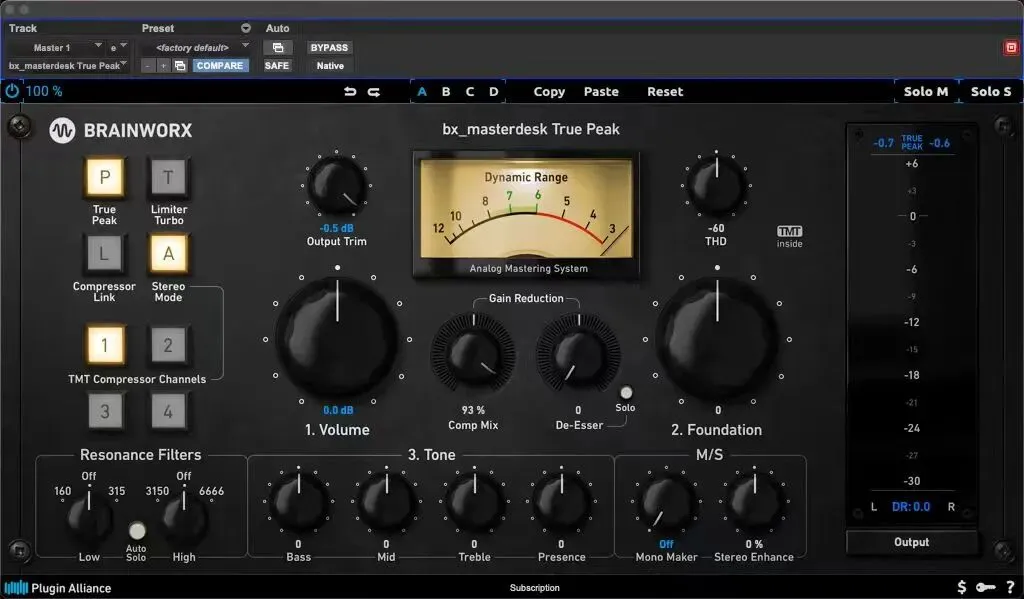
Task: Click the redo arrow icon
Action: click(x=374, y=91)
